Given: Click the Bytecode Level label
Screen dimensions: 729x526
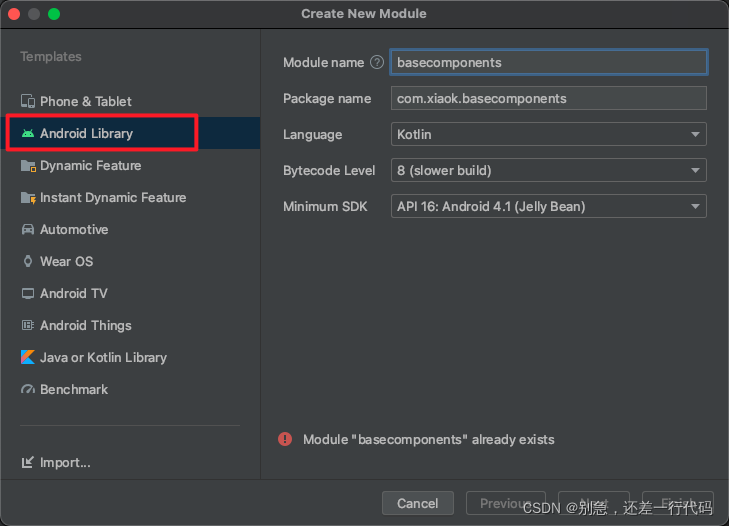Looking at the screenshot, I should tap(329, 170).
